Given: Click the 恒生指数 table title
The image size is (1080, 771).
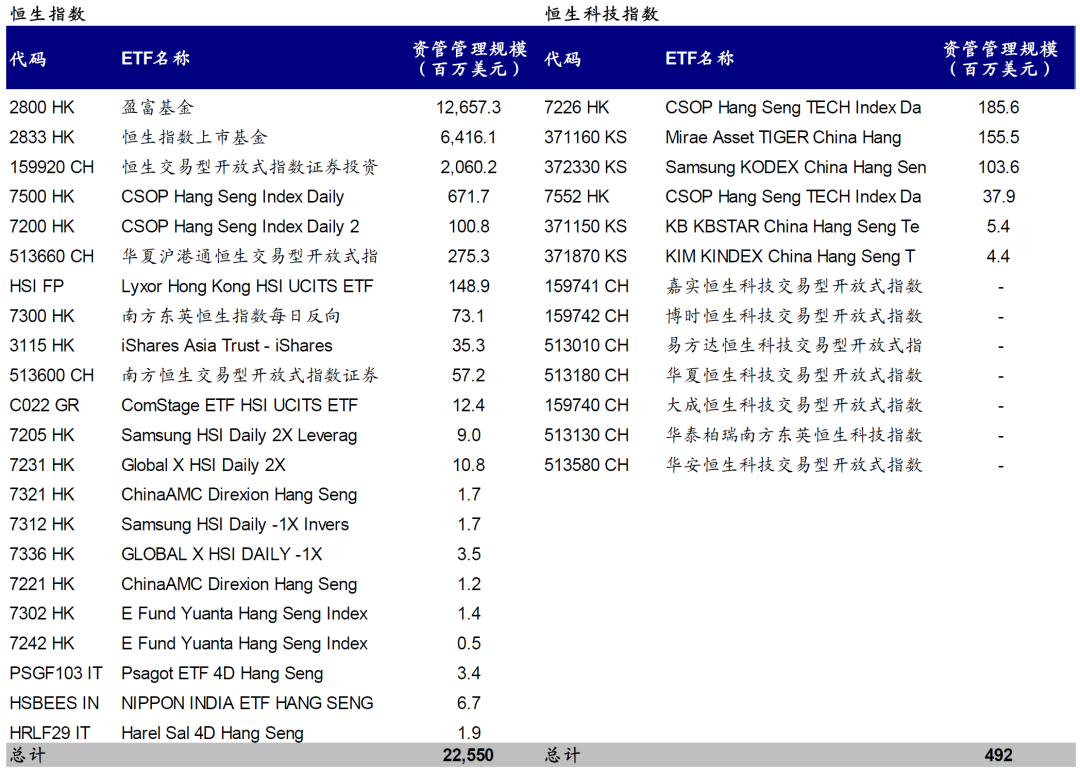Looking at the screenshot, I should 48,14.
